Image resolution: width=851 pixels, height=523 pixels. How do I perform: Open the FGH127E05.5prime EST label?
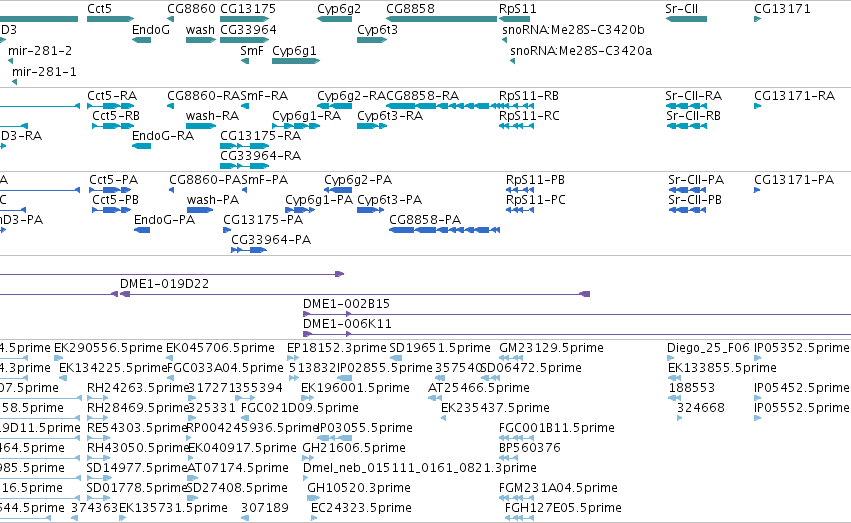(563, 508)
